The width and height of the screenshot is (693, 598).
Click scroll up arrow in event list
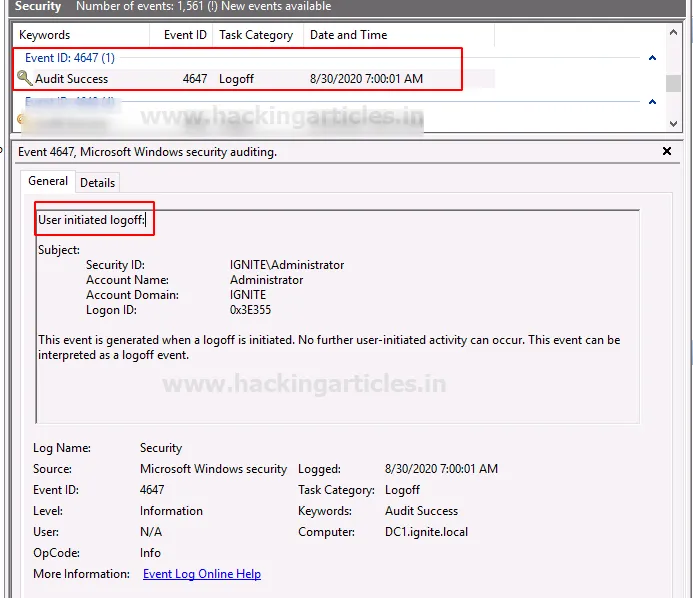coord(673,32)
